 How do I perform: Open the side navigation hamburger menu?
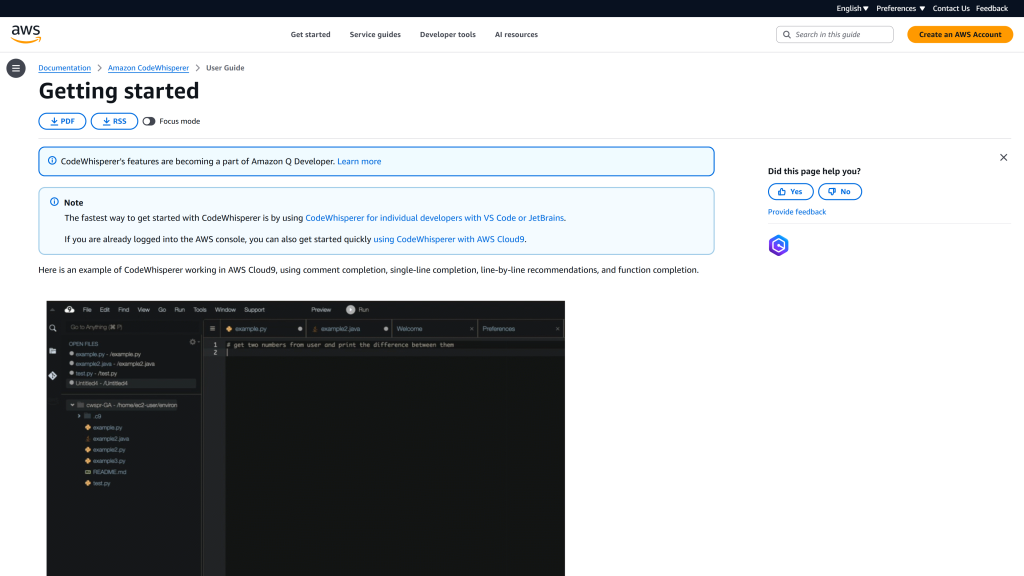(16, 68)
